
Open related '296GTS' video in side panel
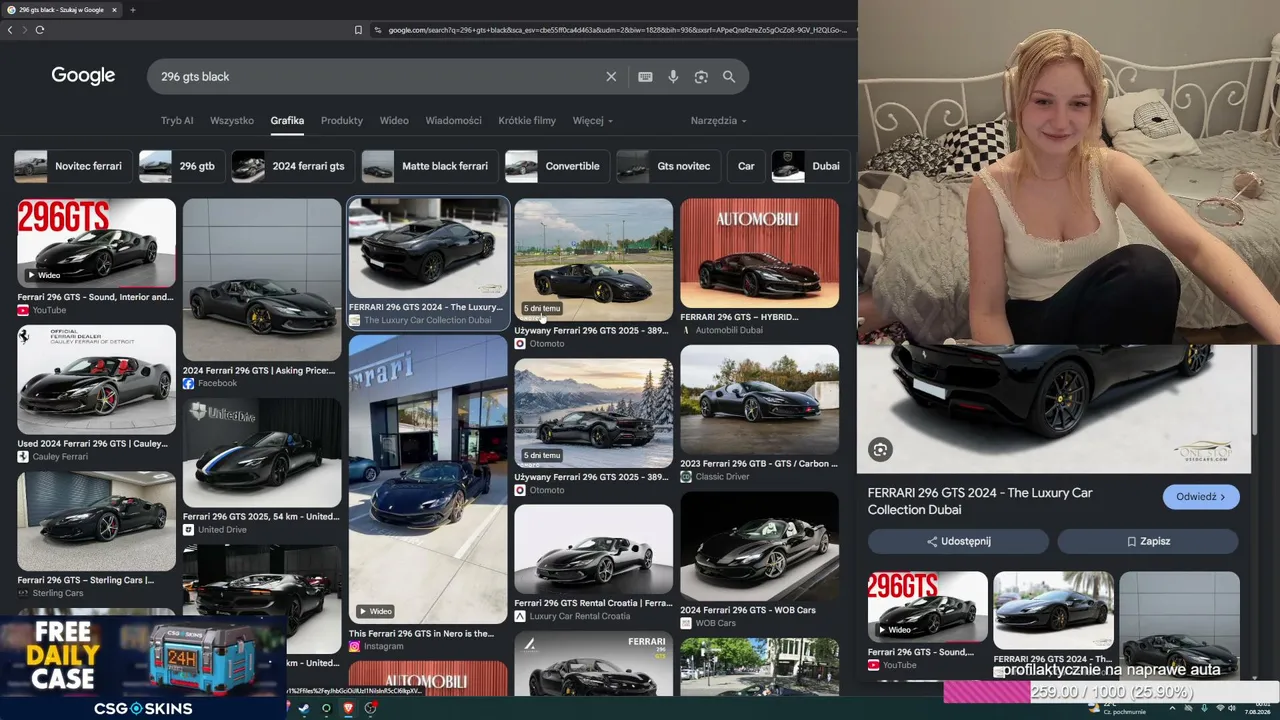[927, 607]
